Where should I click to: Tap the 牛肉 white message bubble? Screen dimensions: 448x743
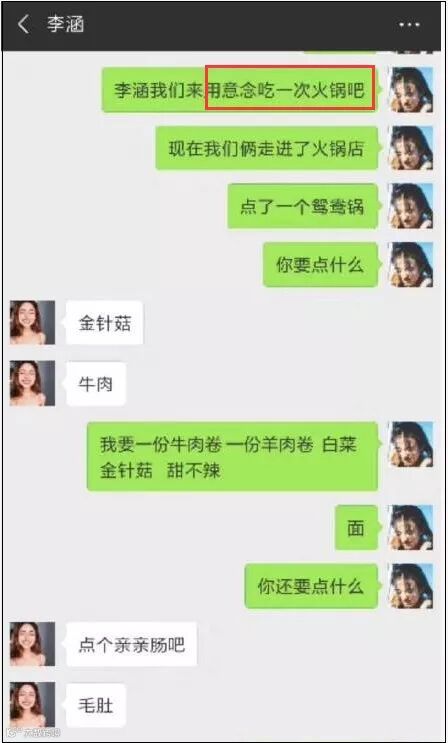pyautogui.click(x=96, y=384)
